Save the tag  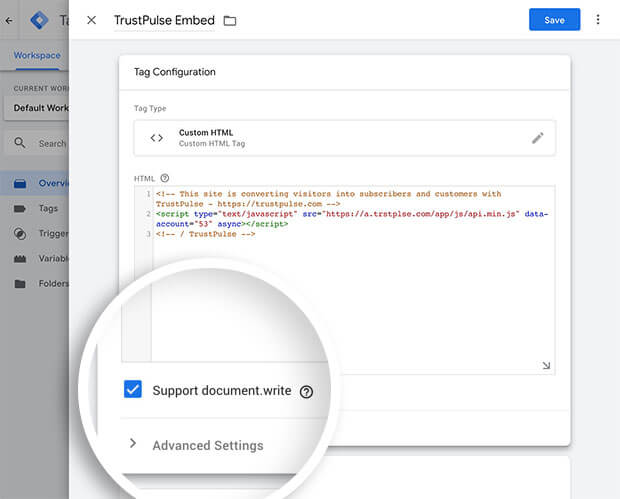pyautogui.click(x=554, y=19)
